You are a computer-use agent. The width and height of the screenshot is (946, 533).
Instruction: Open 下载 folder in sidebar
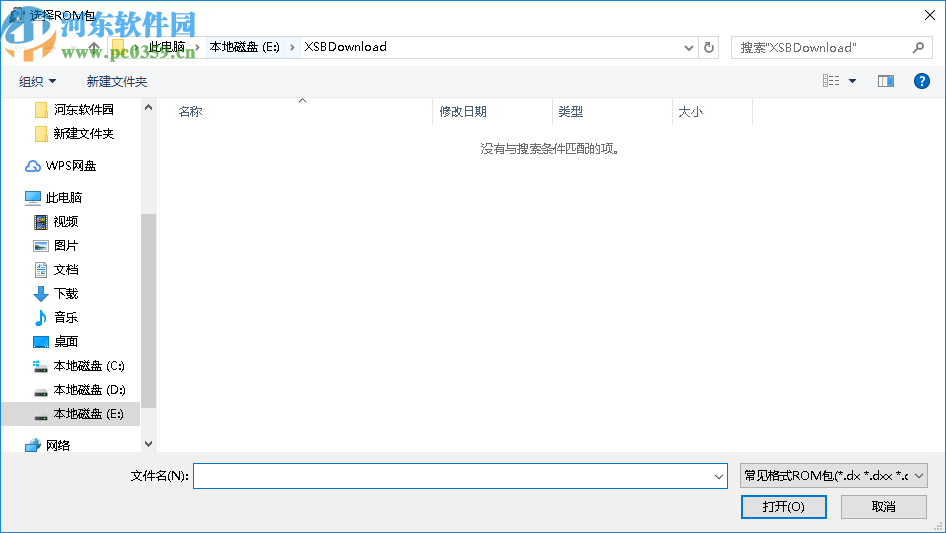[66, 293]
